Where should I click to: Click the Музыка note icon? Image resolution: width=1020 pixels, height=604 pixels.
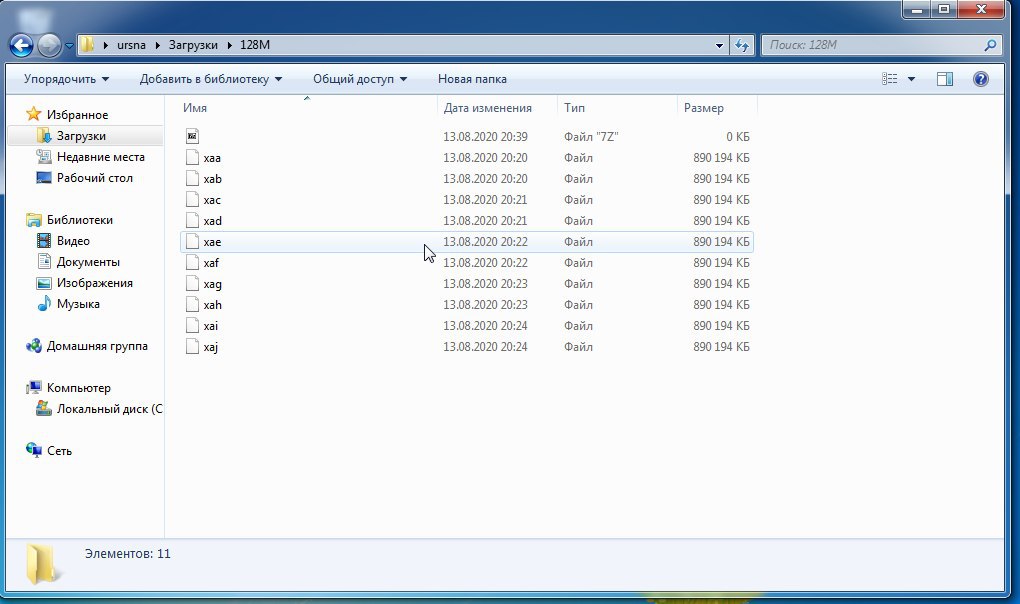(x=44, y=304)
